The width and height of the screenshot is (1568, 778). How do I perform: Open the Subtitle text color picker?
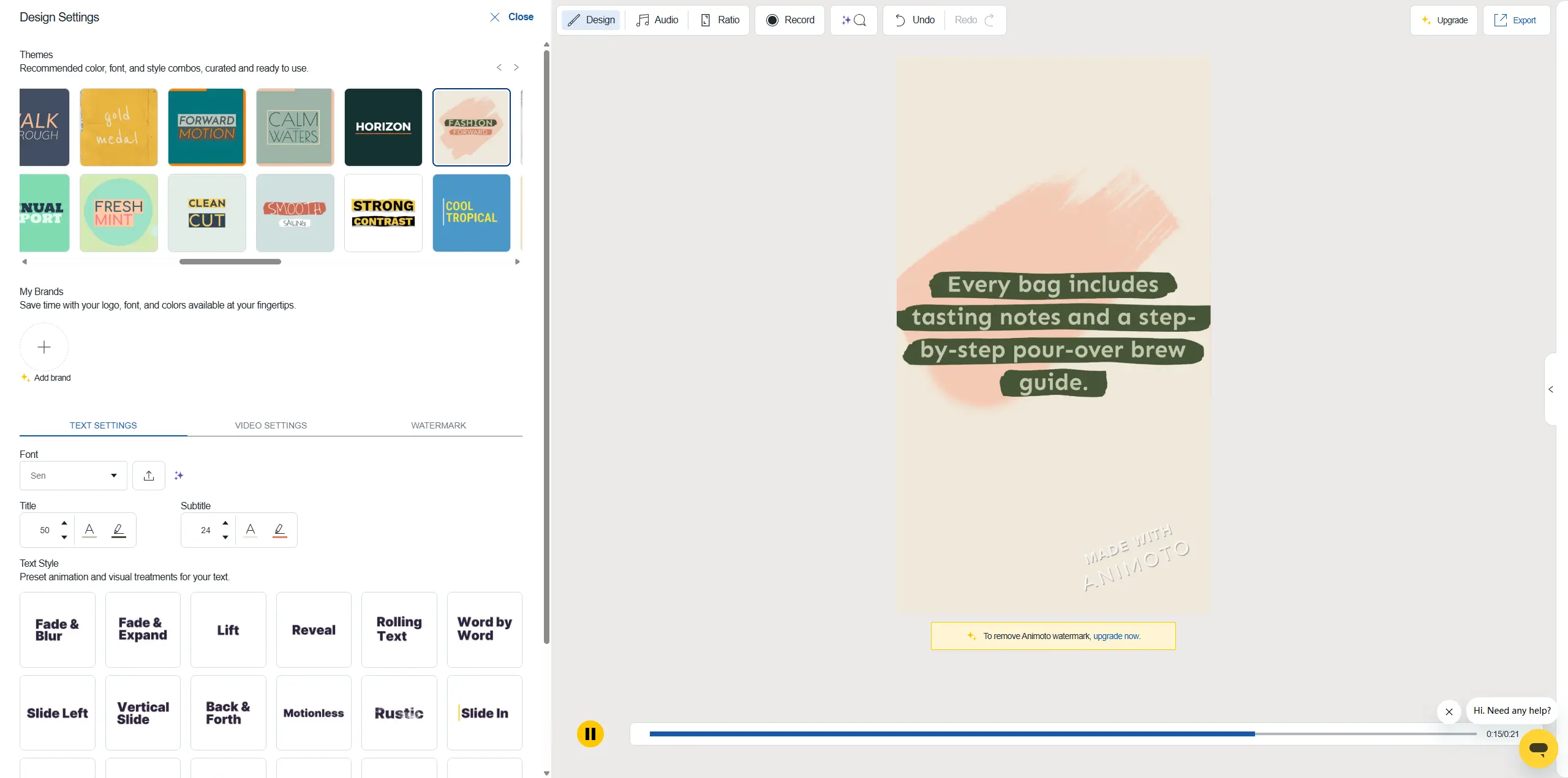coord(251,530)
